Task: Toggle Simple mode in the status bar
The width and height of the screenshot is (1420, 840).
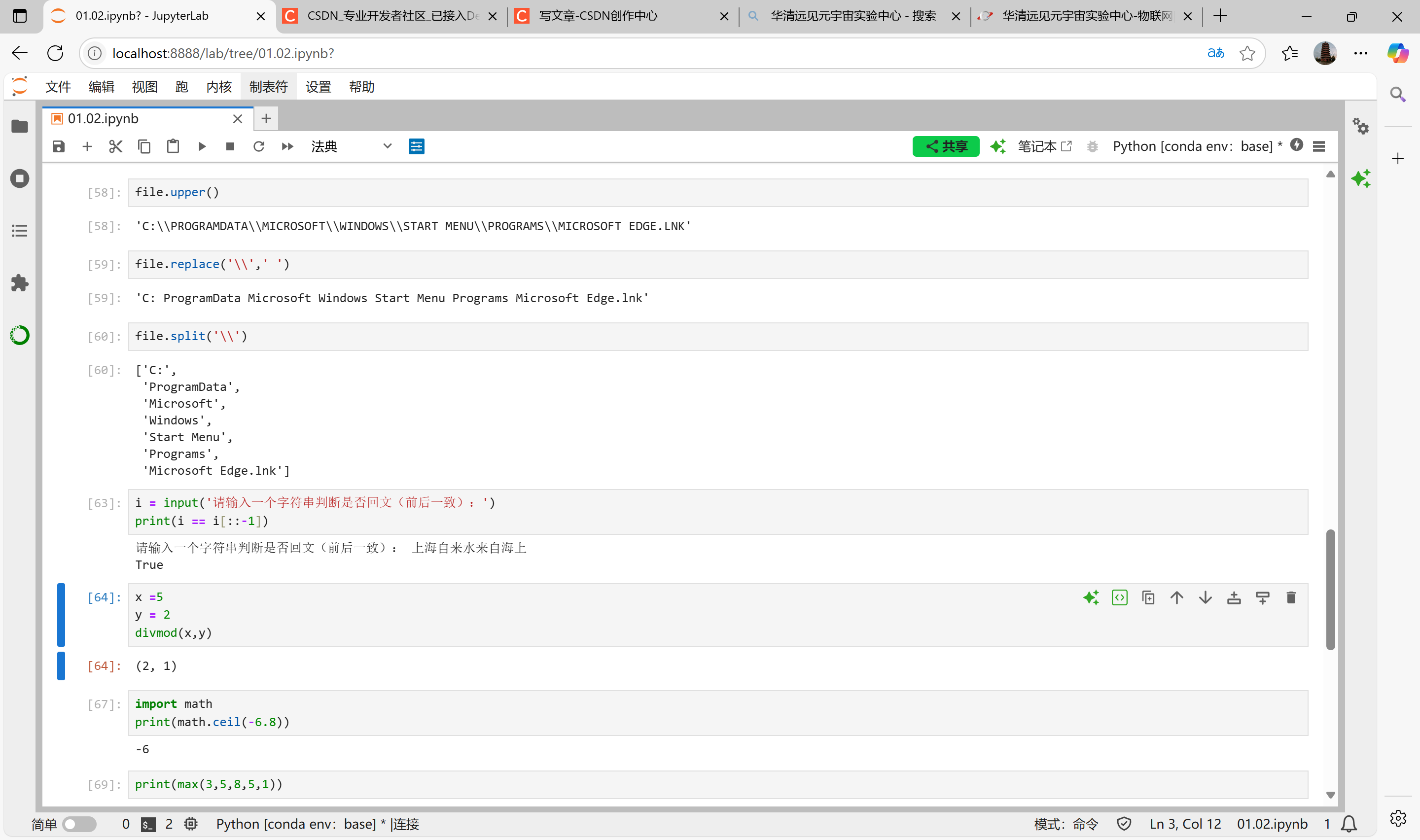Action: pos(79,824)
